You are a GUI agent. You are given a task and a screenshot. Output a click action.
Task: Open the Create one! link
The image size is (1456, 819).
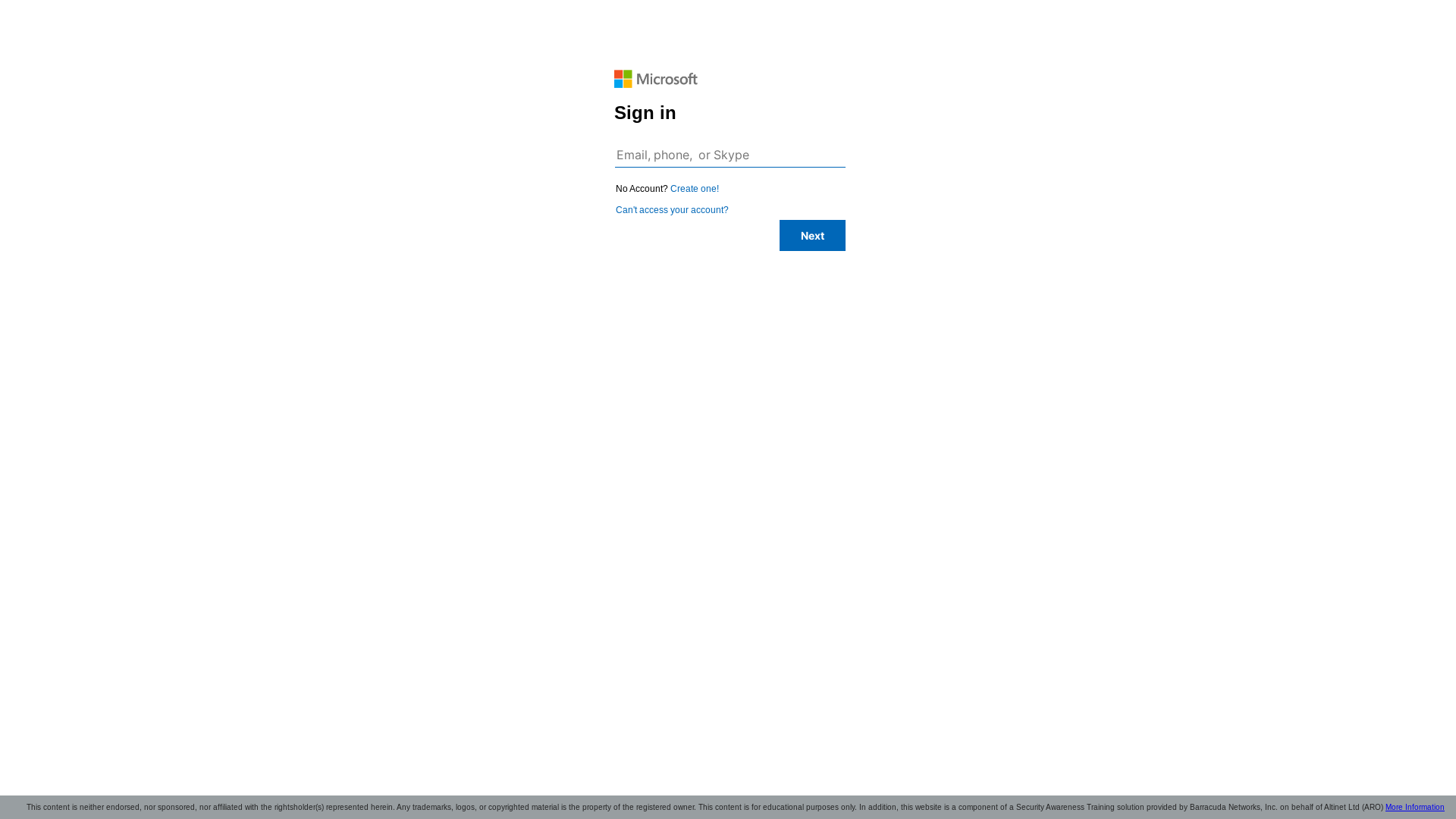click(x=694, y=189)
